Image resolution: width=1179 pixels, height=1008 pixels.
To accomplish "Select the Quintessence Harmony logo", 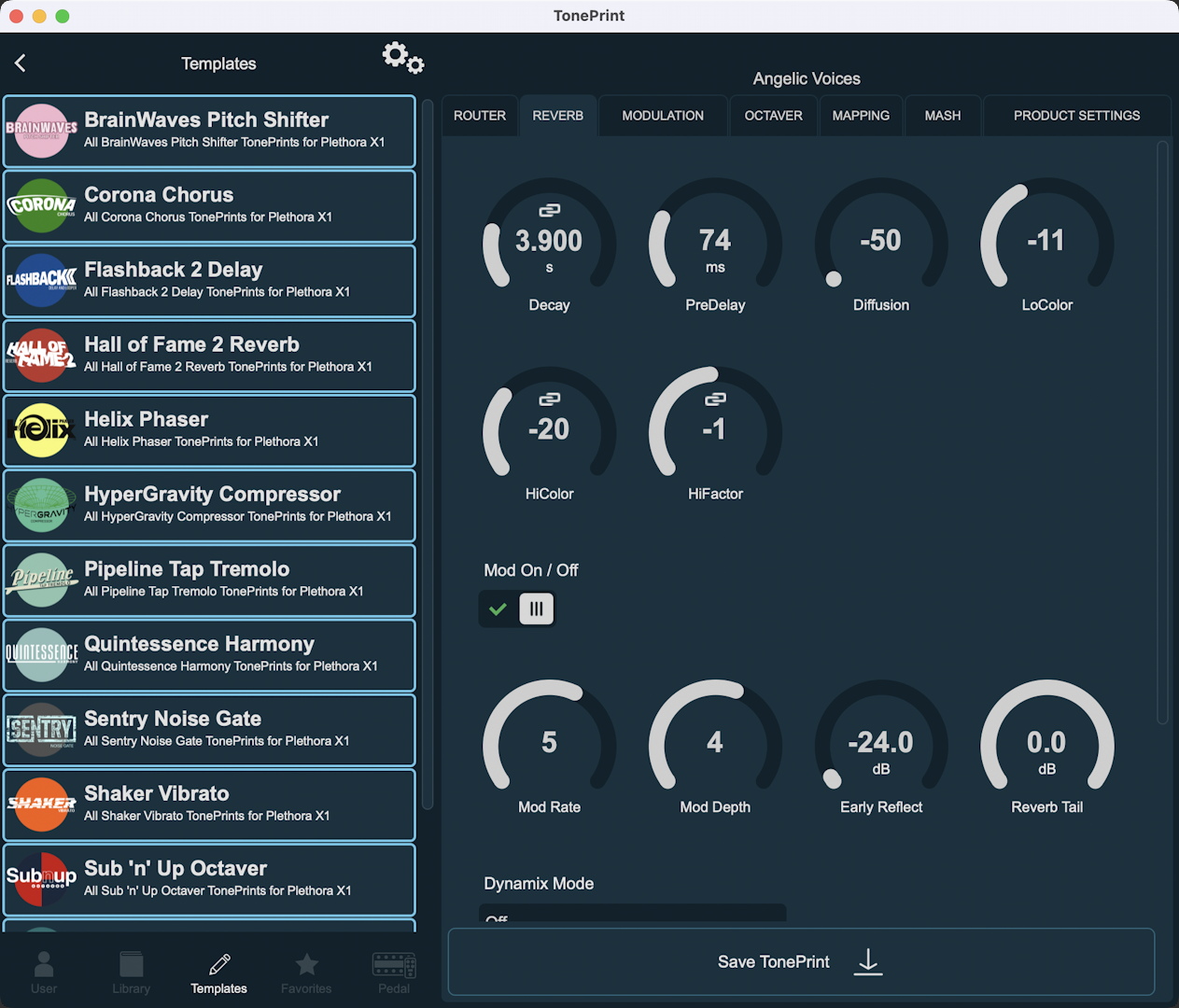I will 42,654.
